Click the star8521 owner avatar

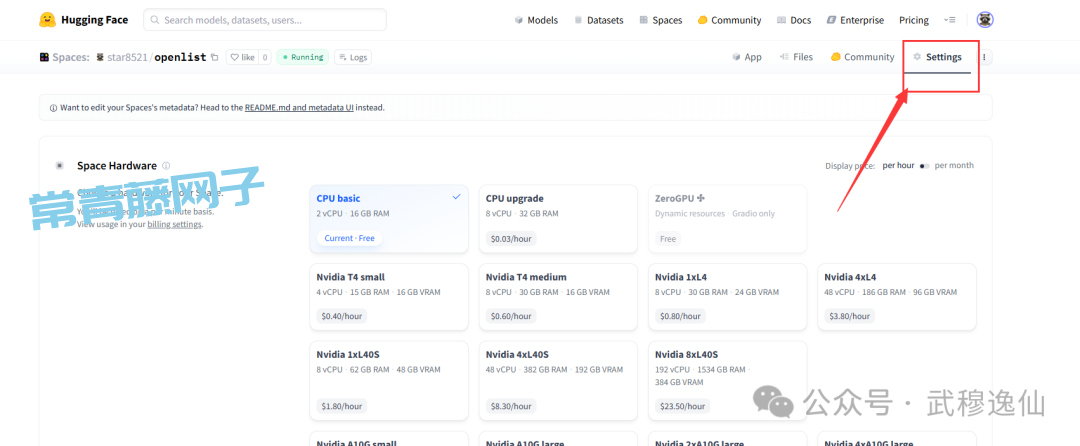pyautogui.click(x=100, y=57)
